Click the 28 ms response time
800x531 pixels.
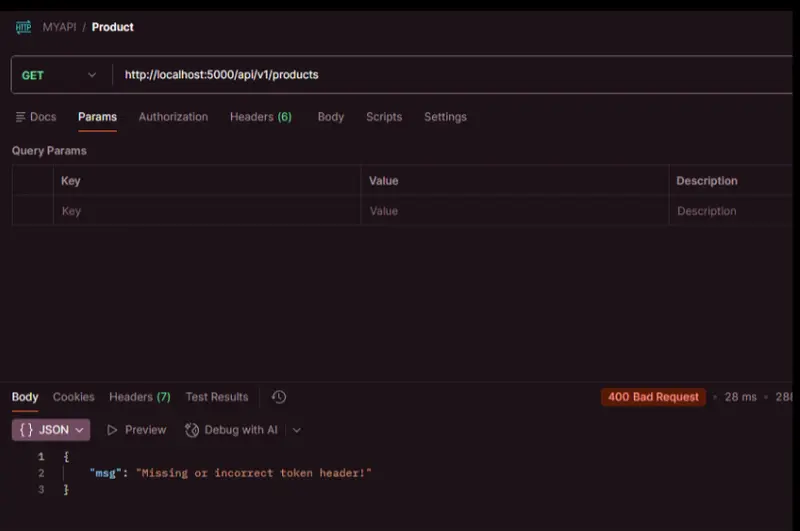pos(740,397)
